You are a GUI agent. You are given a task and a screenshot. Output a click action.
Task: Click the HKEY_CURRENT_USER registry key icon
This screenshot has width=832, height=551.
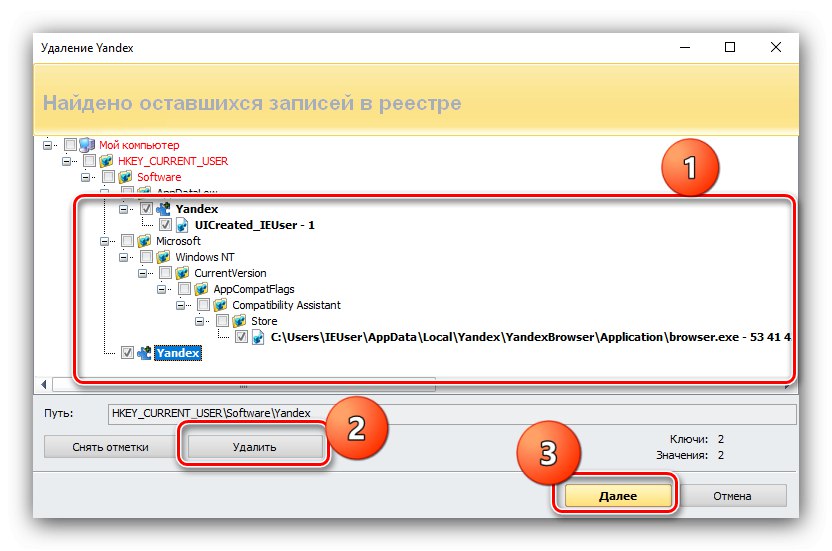pyautogui.click(x=106, y=160)
